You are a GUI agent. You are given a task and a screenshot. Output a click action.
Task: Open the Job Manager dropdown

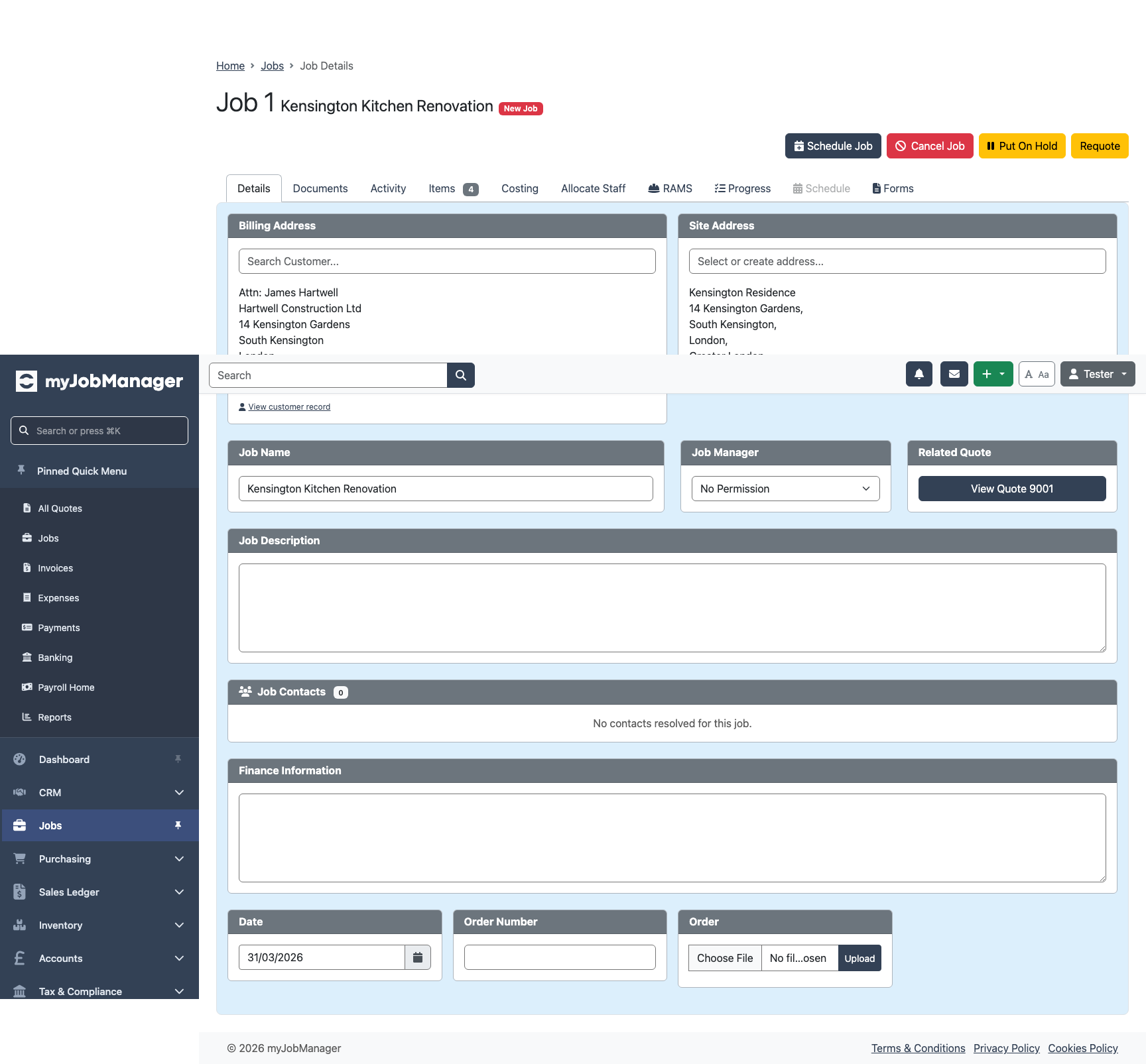785,489
